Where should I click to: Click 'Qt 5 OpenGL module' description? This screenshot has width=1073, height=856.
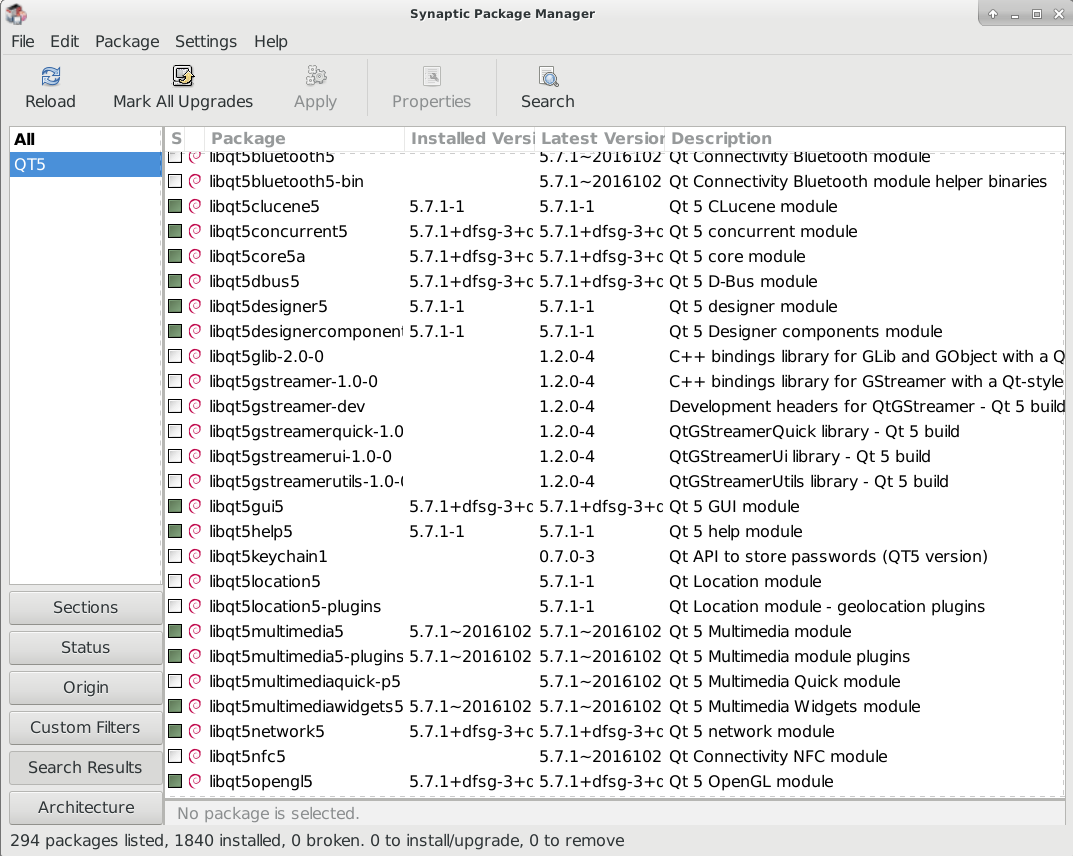751,781
